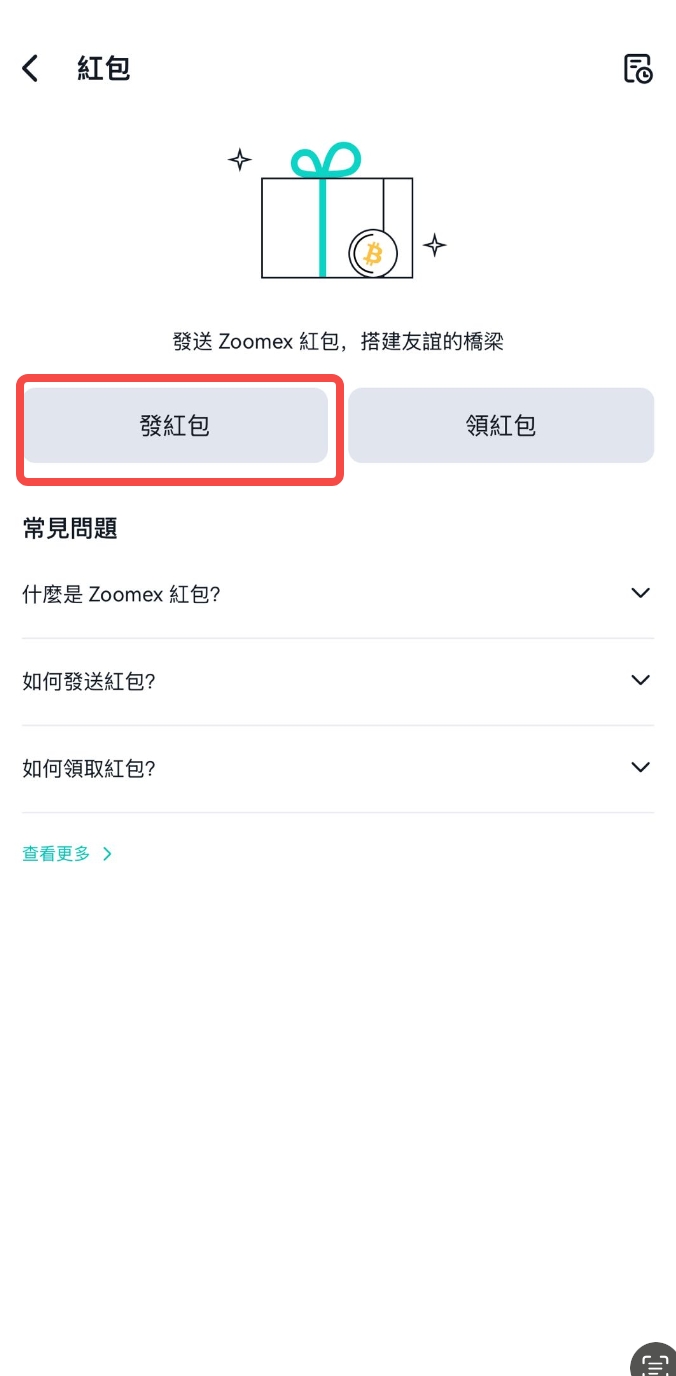Tap the floating scan icon at bottom corner
This screenshot has width=676, height=1376.
click(655, 1362)
